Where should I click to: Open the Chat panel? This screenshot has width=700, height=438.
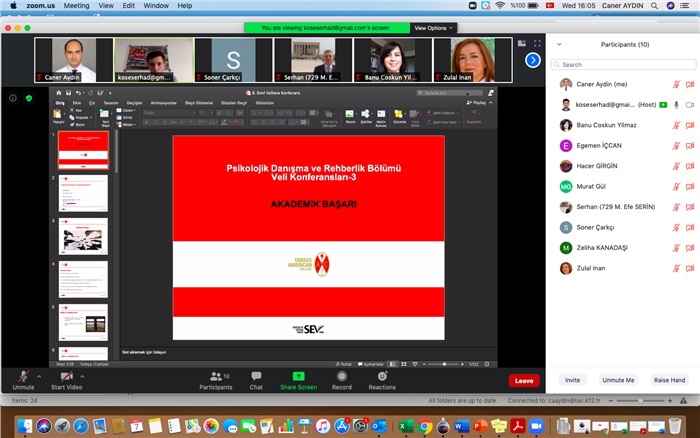(256, 380)
